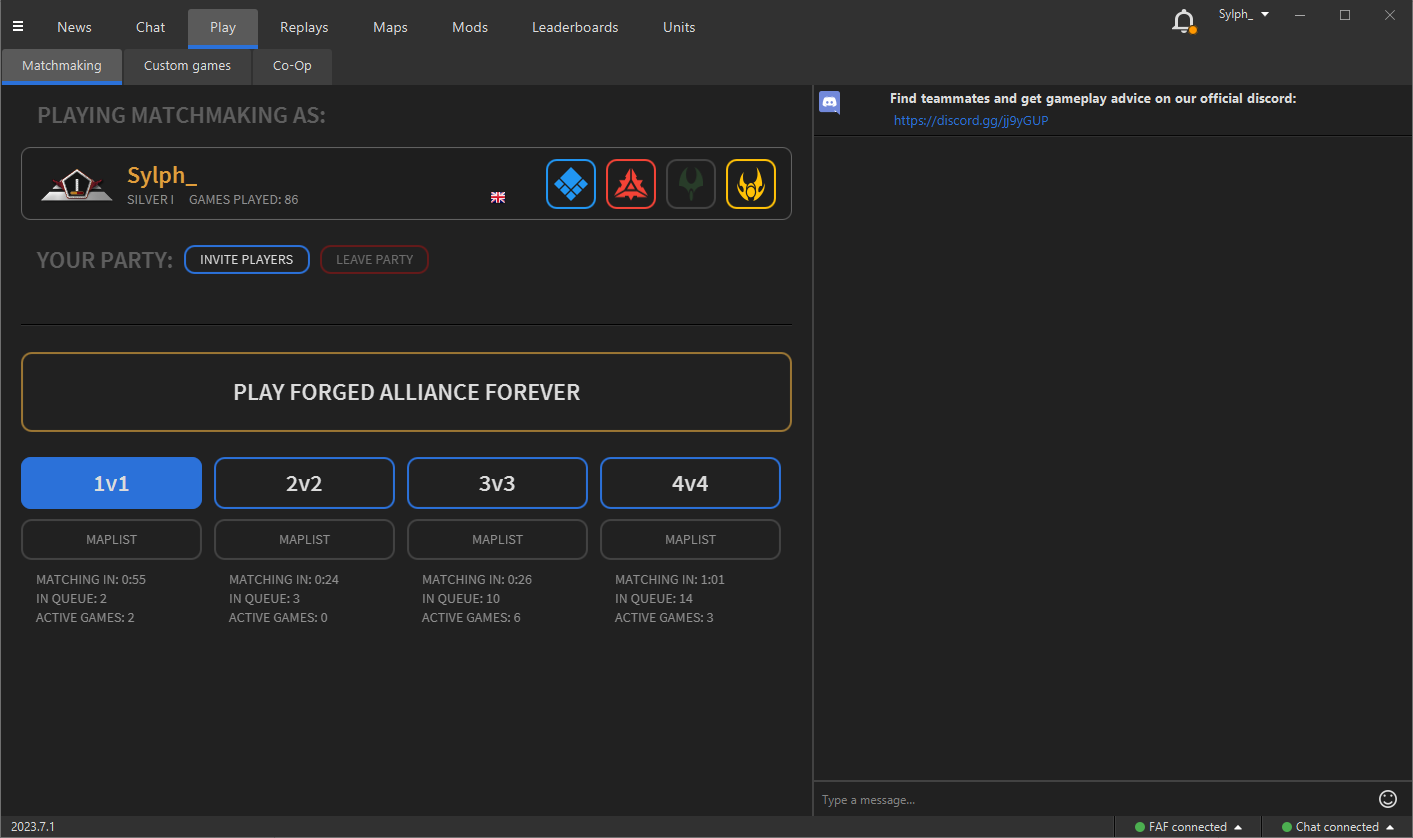Toggle the UEF faction icon

tap(571, 184)
